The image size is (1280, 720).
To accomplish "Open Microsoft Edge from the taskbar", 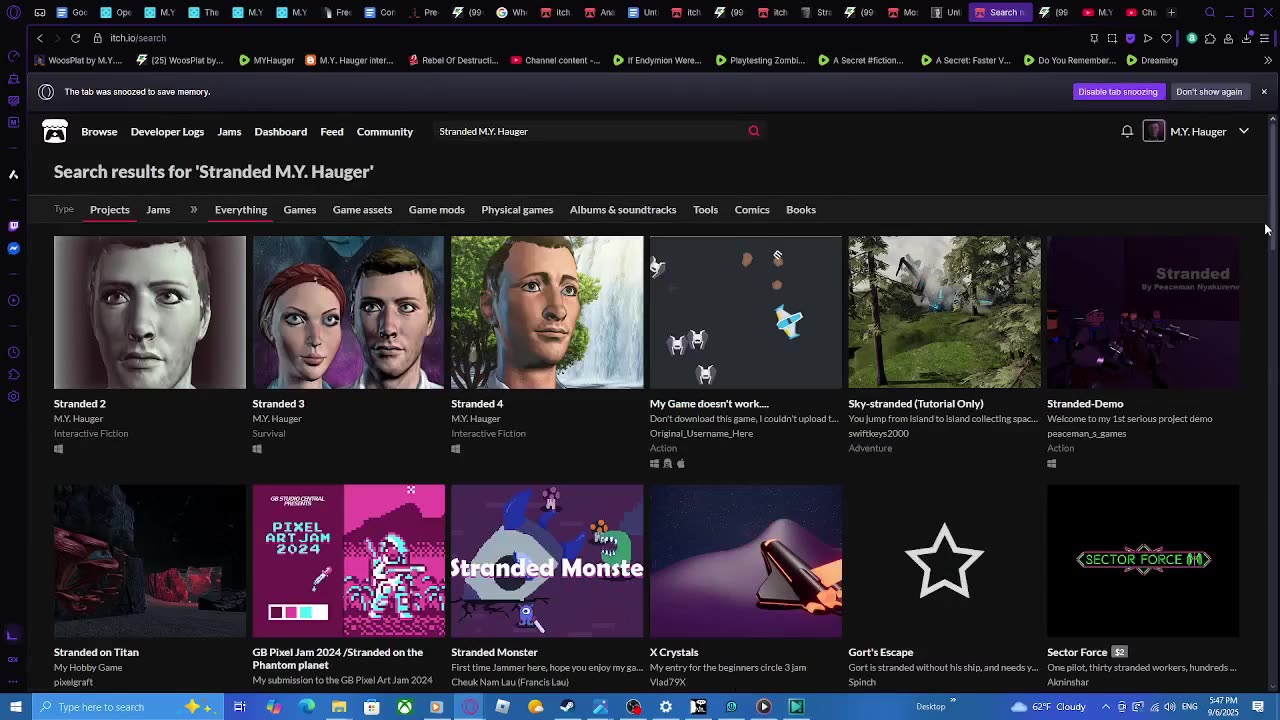I will 306,707.
